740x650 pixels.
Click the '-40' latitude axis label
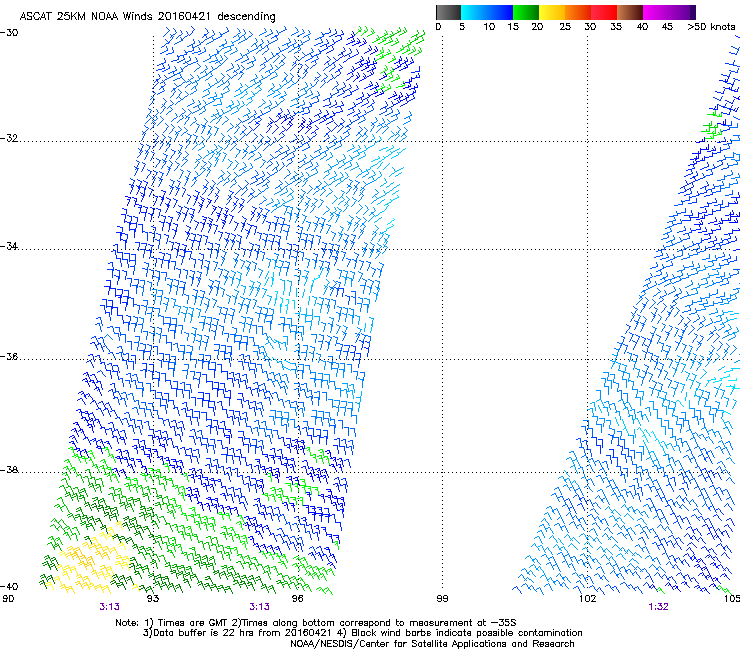(x=9, y=586)
